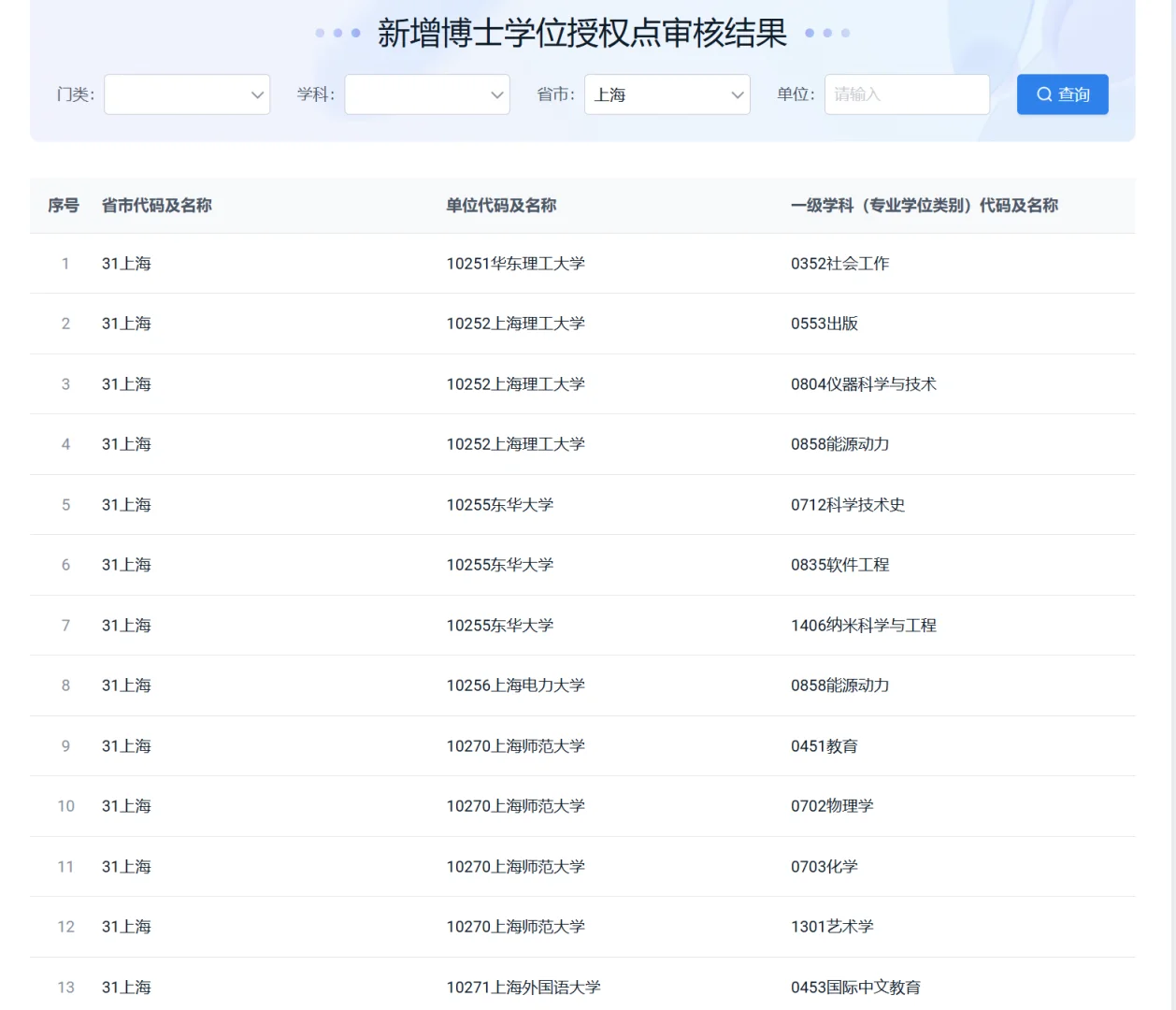Image resolution: width=1176 pixels, height=1010 pixels.
Task: Select 0858能源动力 in the 上海理工大学 row
Action: click(x=839, y=444)
